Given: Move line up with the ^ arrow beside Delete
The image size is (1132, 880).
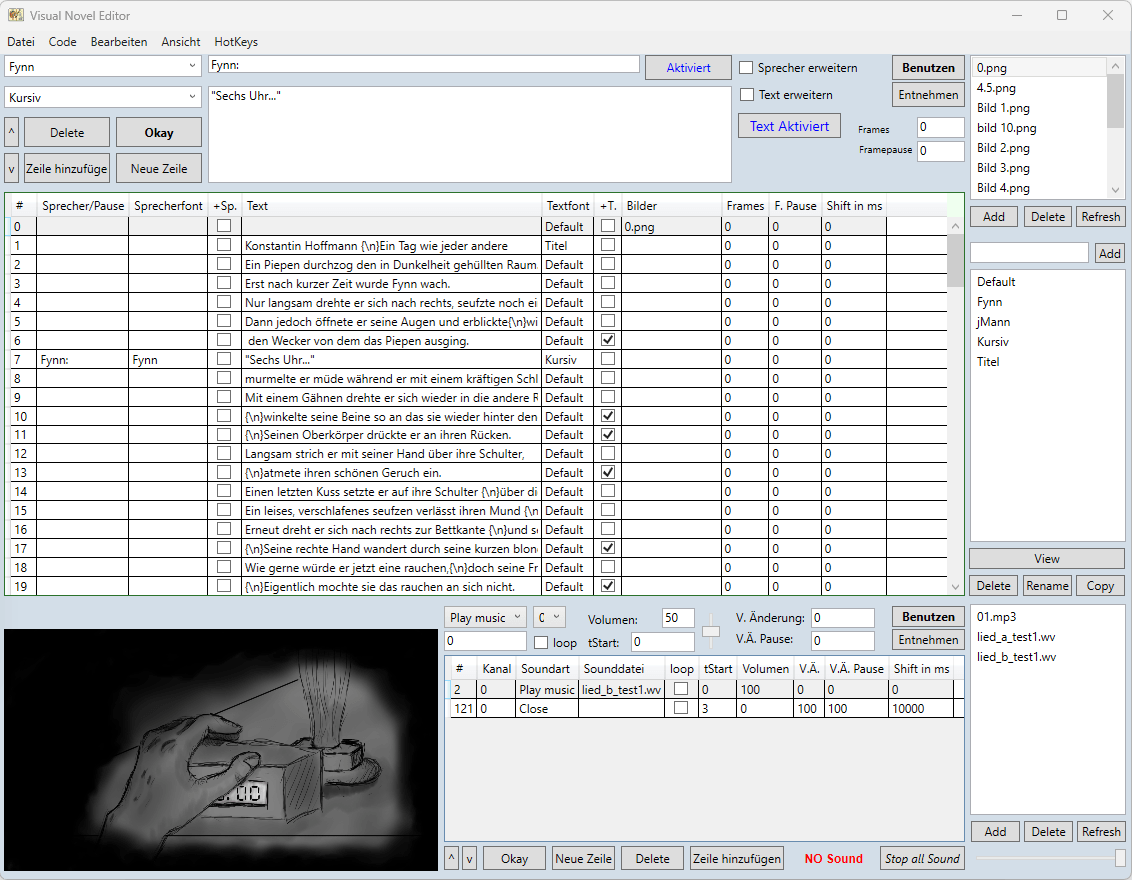Looking at the screenshot, I should click(x=12, y=132).
